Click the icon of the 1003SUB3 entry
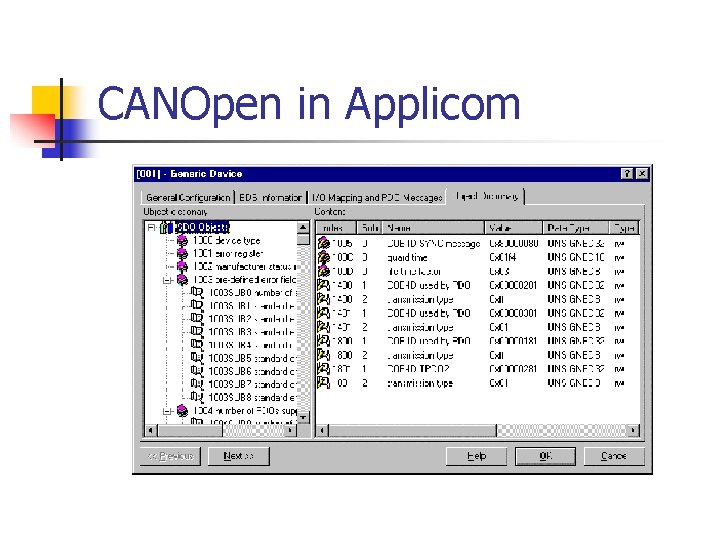Image resolution: width=720 pixels, height=540 pixels. (x=197, y=332)
